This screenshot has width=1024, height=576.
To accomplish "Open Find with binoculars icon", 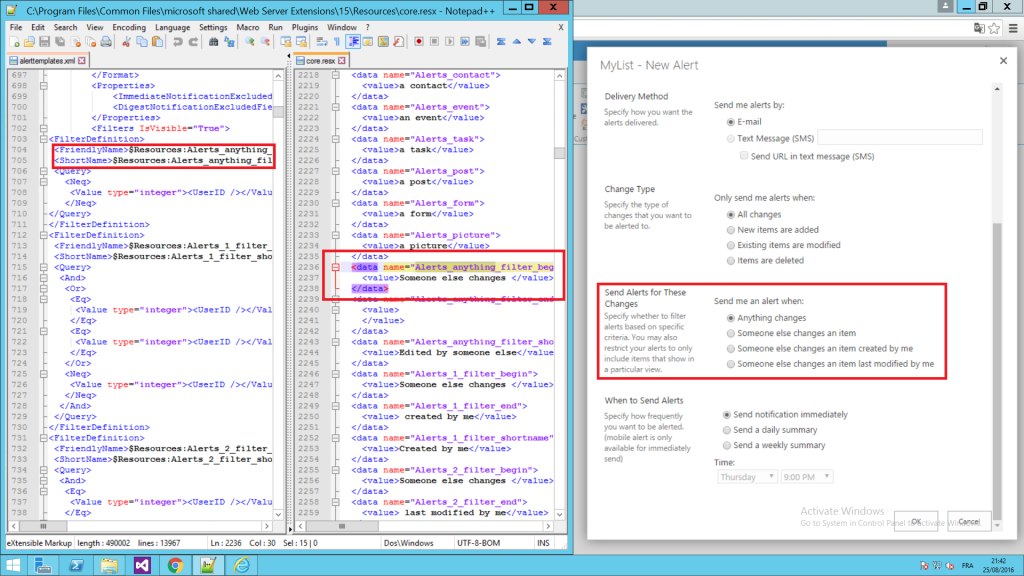I will pos(214,42).
